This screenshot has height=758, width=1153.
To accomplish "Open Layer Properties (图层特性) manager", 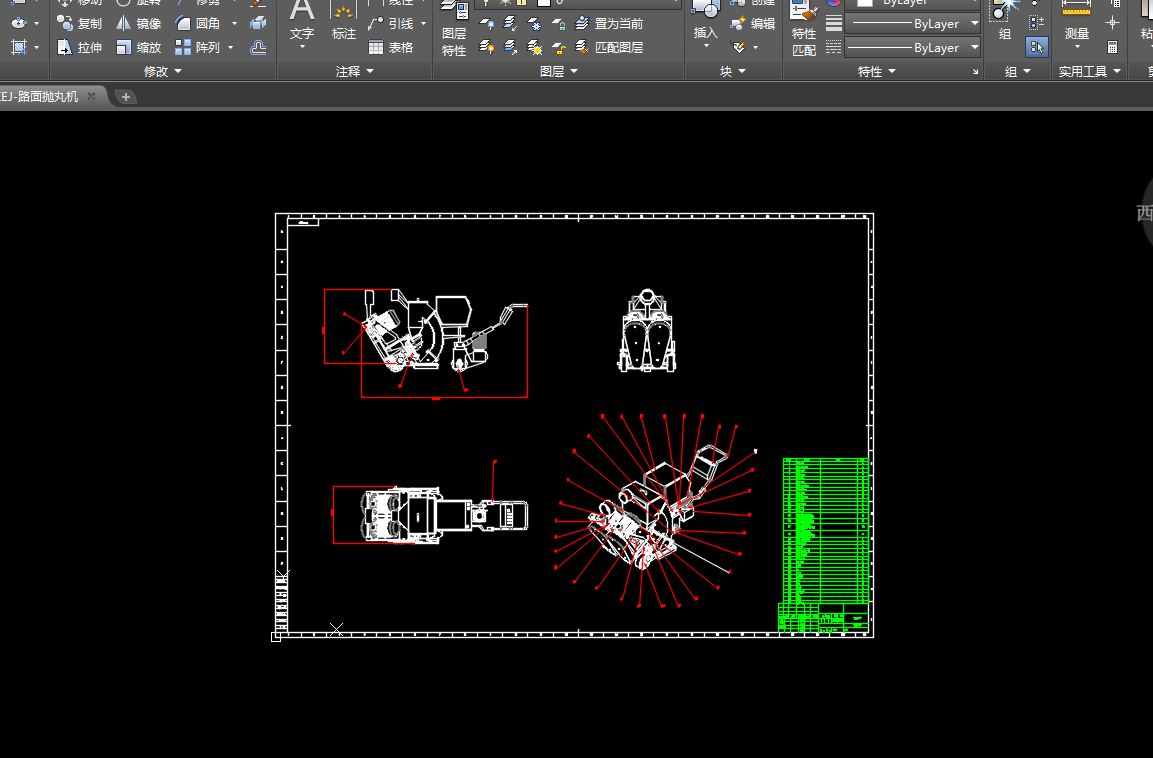I will click(454, 29).
